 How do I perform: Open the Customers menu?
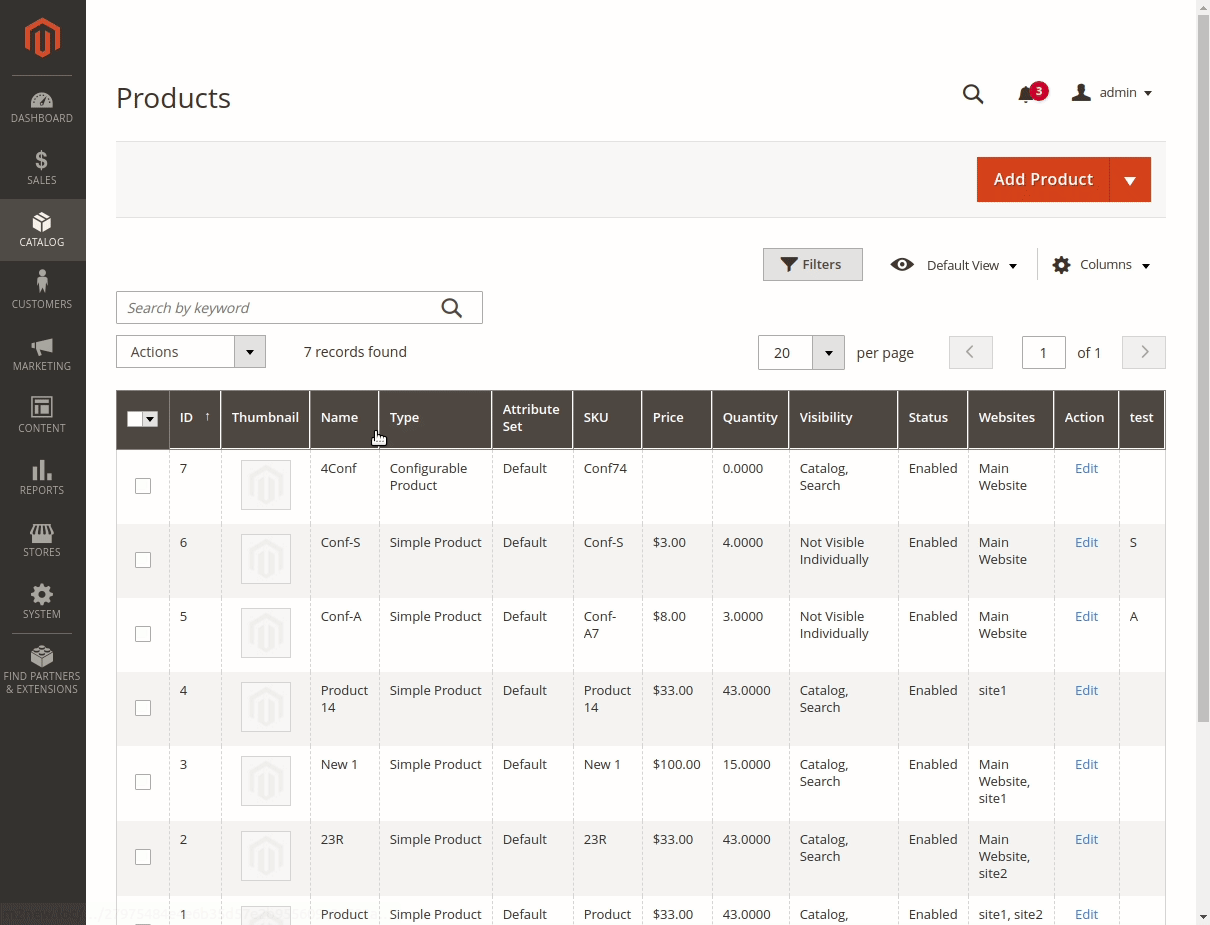point(42,292)
